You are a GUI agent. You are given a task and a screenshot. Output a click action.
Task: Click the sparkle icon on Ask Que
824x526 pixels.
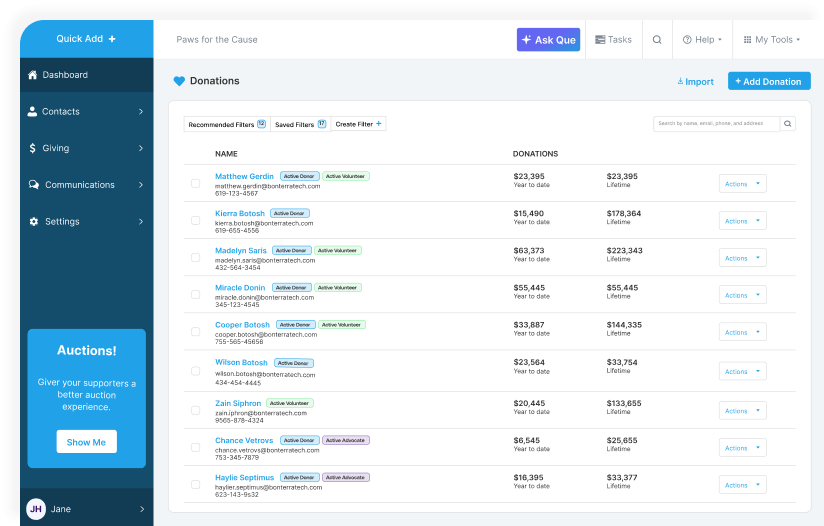point(526,39)
